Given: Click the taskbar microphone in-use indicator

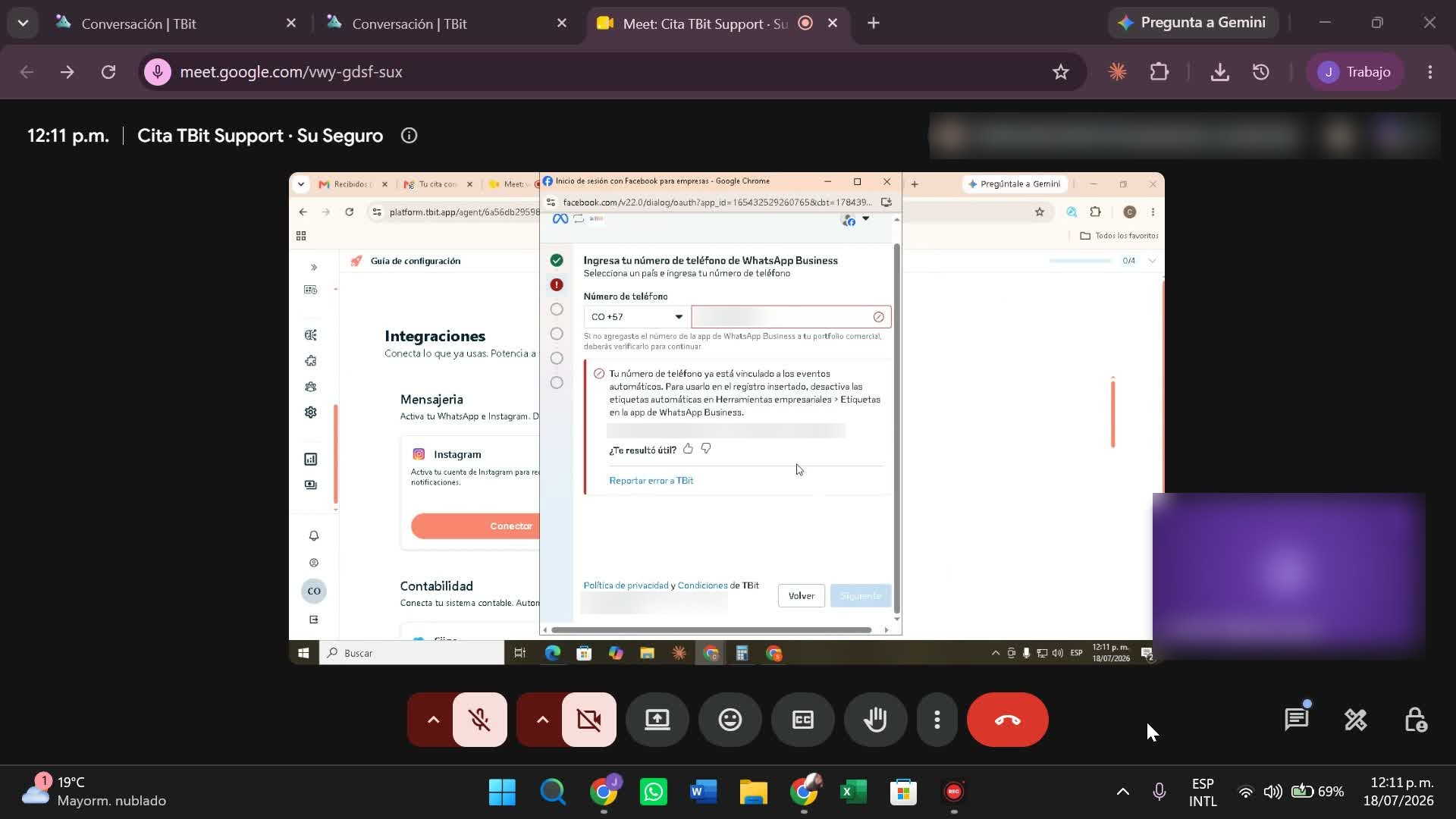Looking at the screenshot, I should point(1159,792).
